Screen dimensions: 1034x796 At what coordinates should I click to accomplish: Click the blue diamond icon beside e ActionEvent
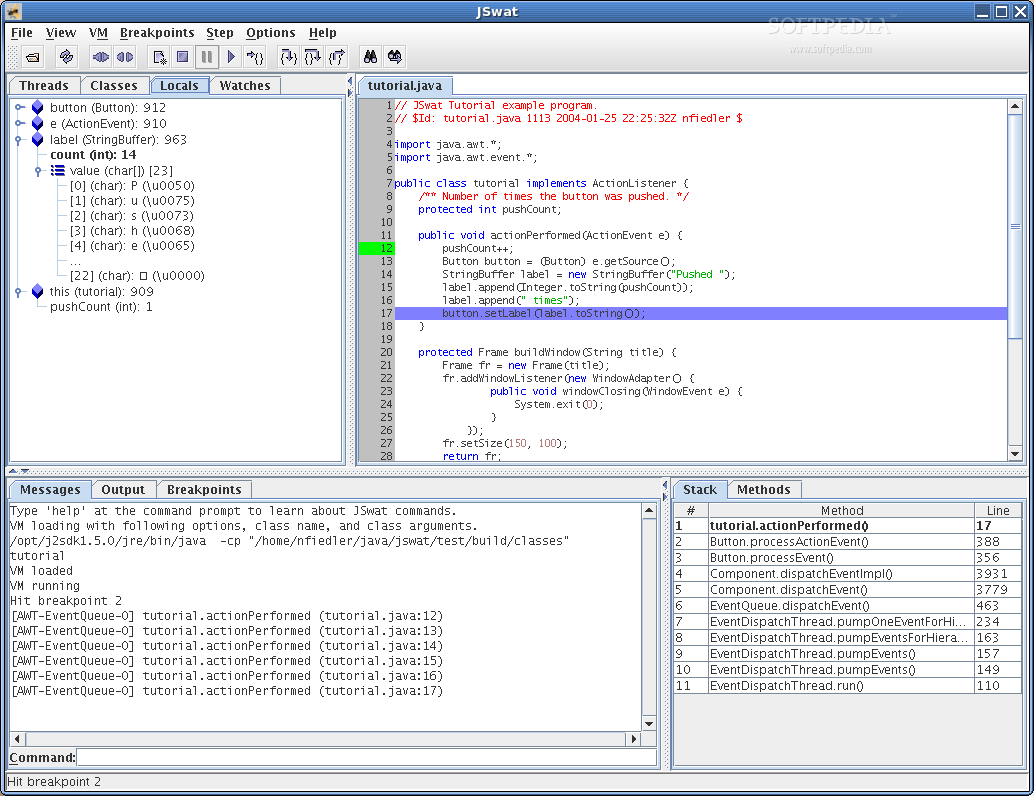[x=38, y=123]
